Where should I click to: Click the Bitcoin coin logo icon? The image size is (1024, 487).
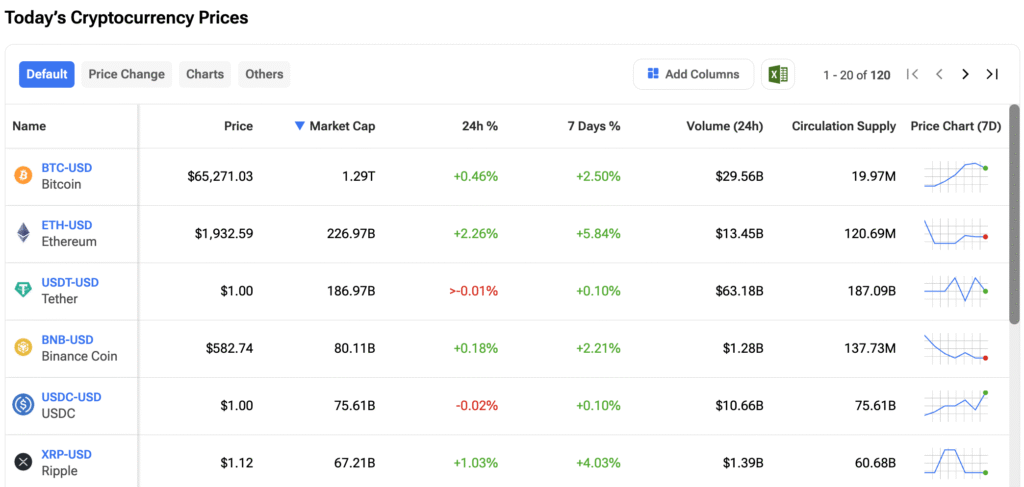(24, 176)
